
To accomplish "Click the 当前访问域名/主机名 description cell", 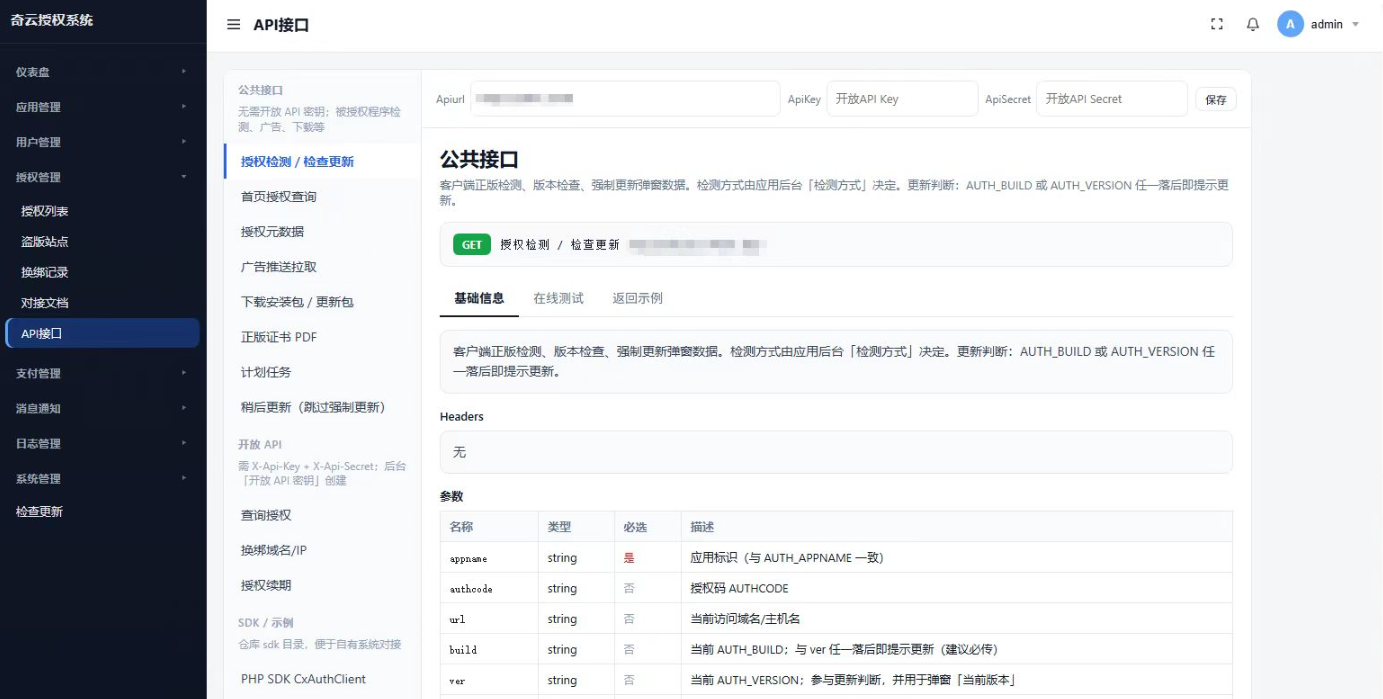I will (956, 619).
